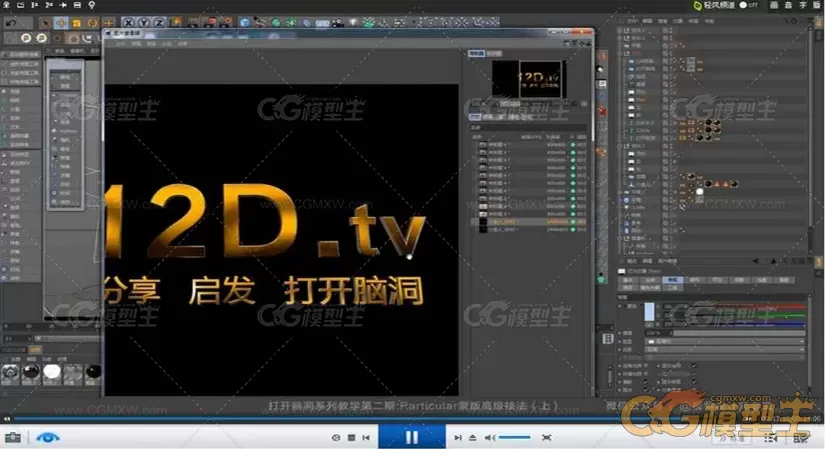
Task: Click the eject open-file button
Action: (472, 437)
